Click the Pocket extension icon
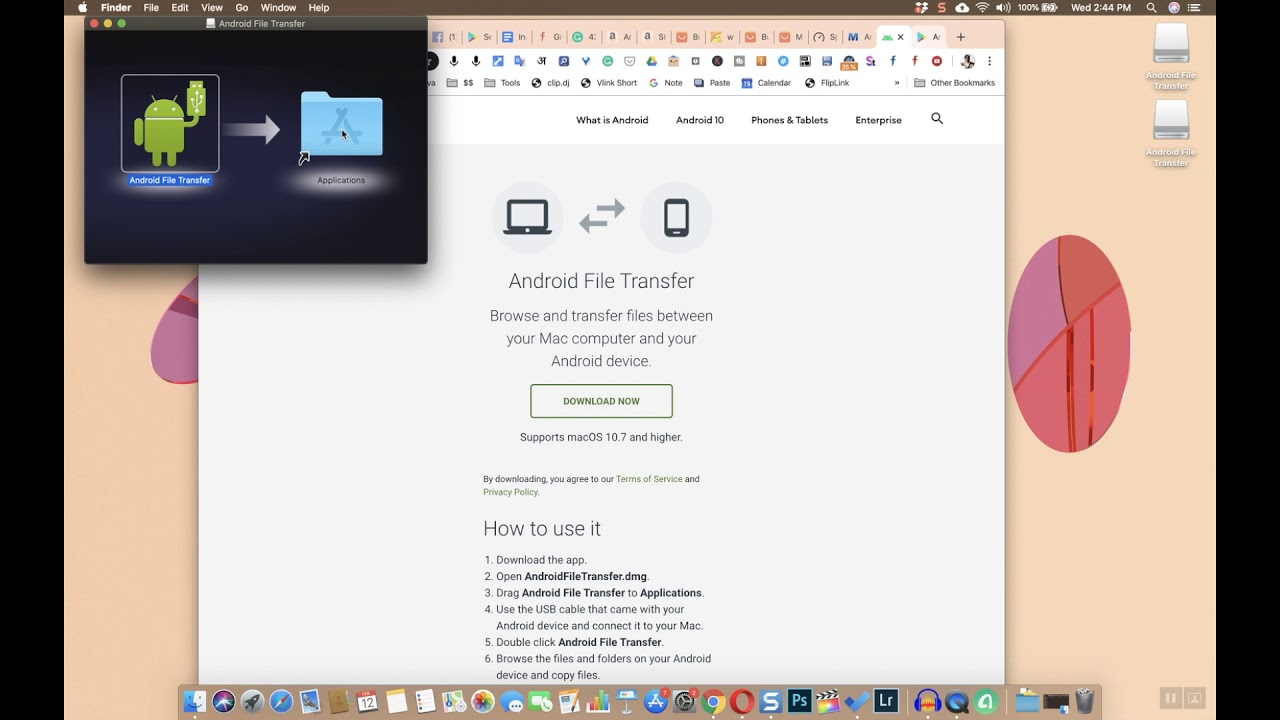 pyautogui.click(x=631, y=61)
